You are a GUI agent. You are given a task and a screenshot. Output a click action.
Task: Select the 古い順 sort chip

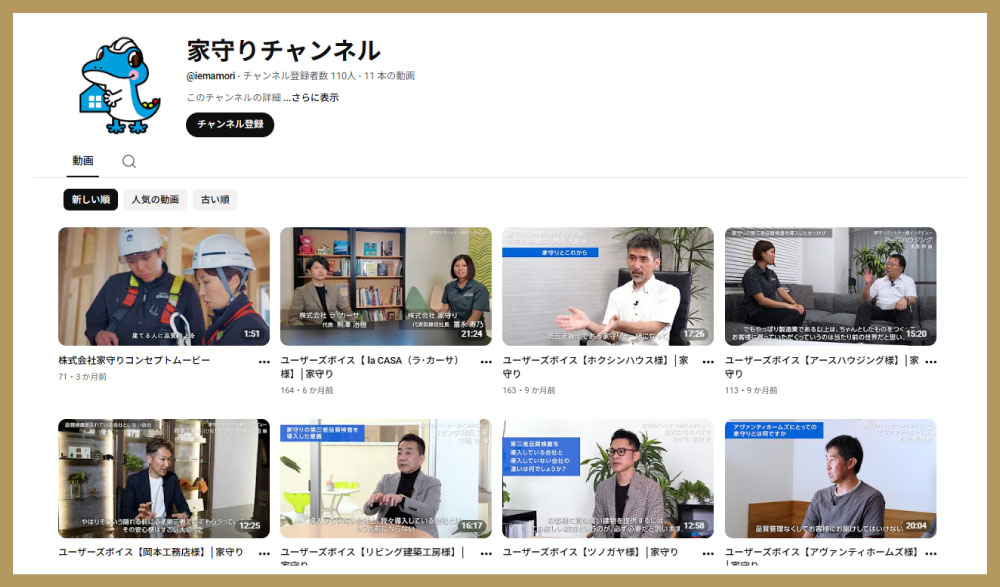[x=215, y=200]
